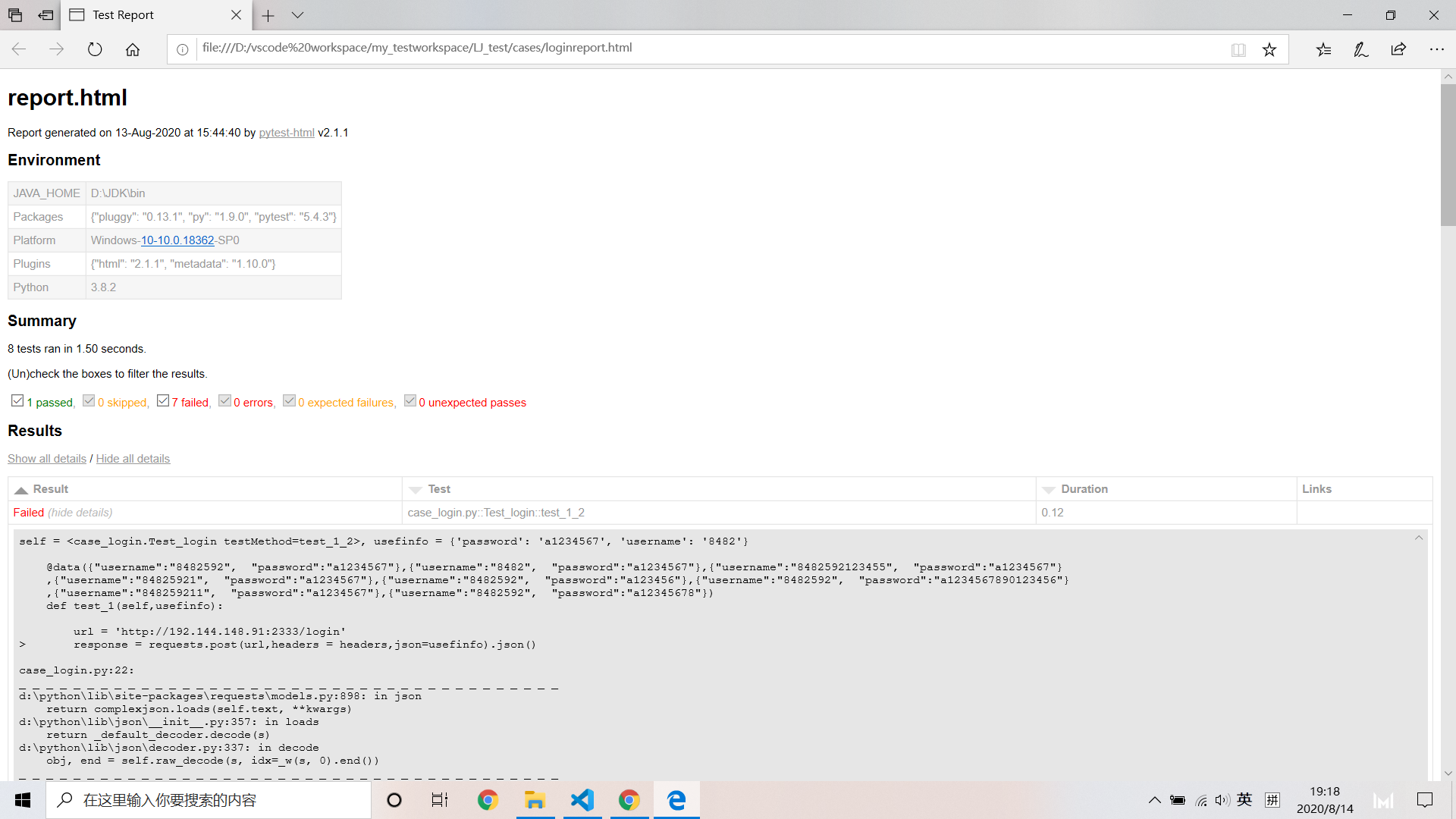Open a new tab with plus button
The width and height of the screenshot is (1456, 819).
point(268,15)
